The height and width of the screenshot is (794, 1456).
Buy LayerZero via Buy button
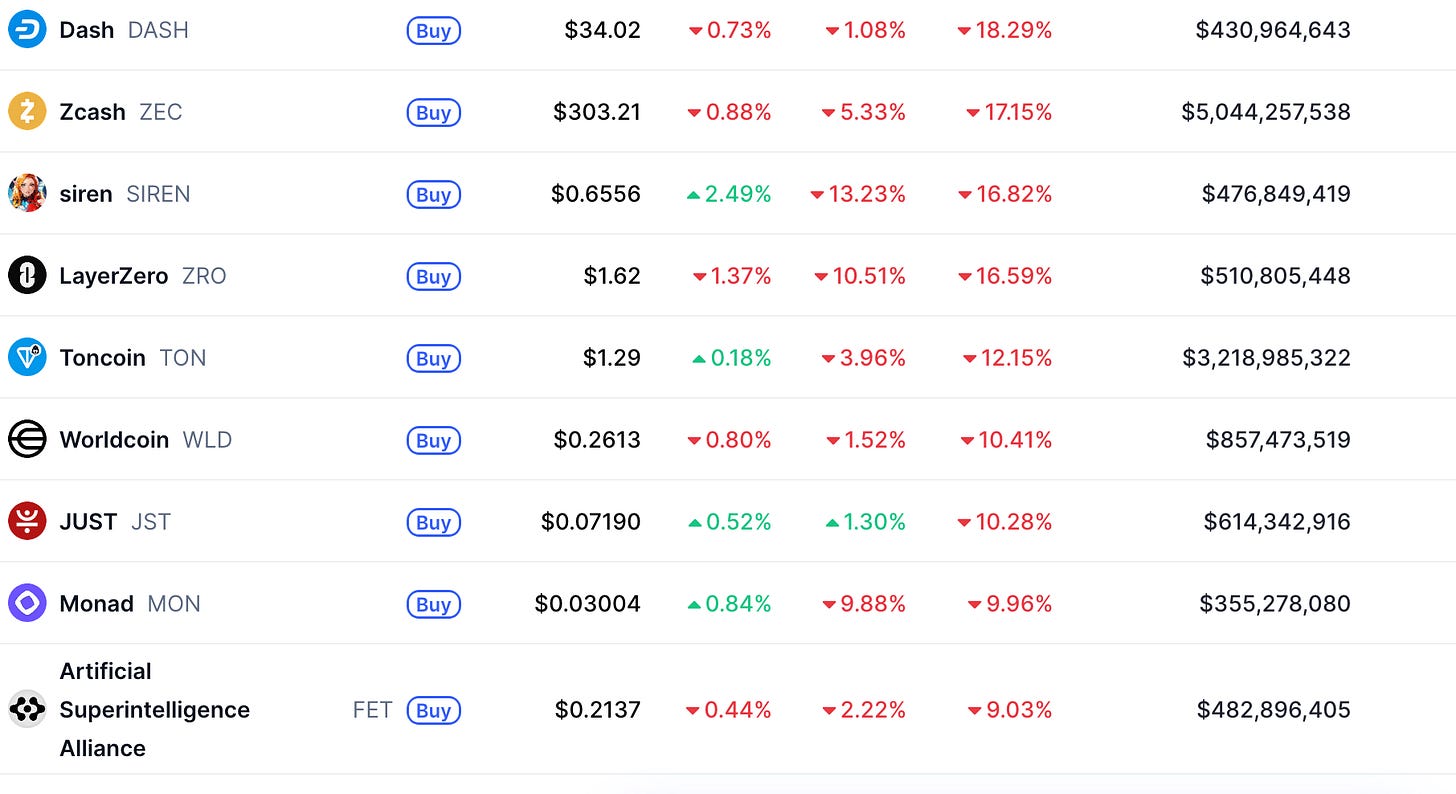[x=434, y=277]
